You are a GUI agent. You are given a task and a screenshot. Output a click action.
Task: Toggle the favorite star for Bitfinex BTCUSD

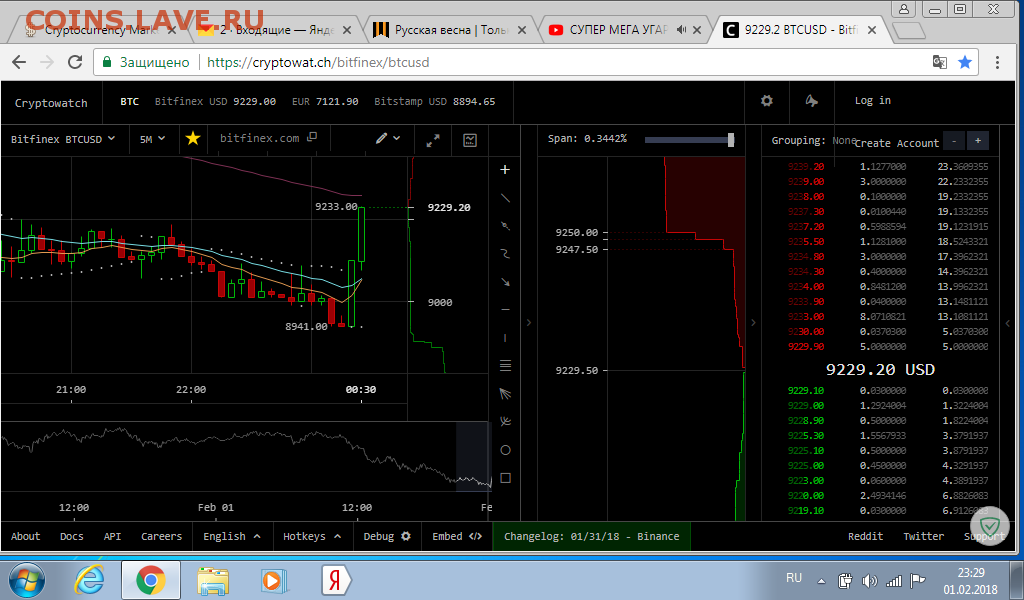[193, 138]
